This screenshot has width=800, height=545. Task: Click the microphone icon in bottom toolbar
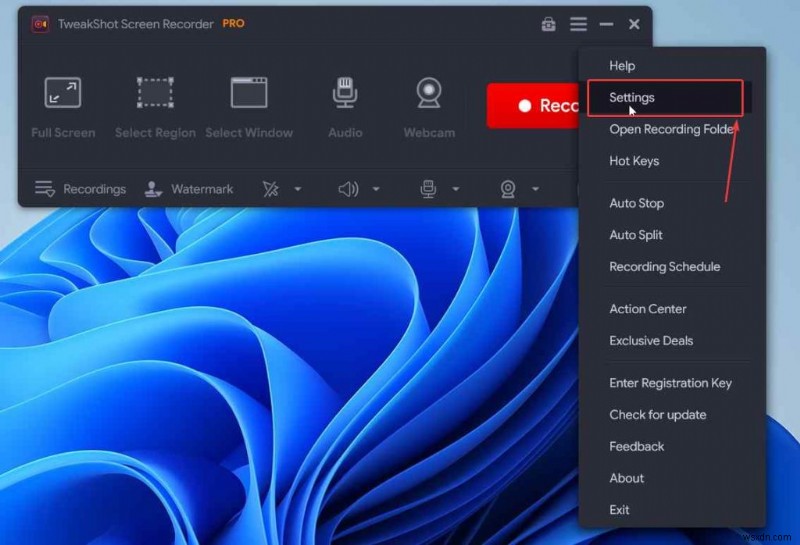pyautogui.click(x=428, y=189)
